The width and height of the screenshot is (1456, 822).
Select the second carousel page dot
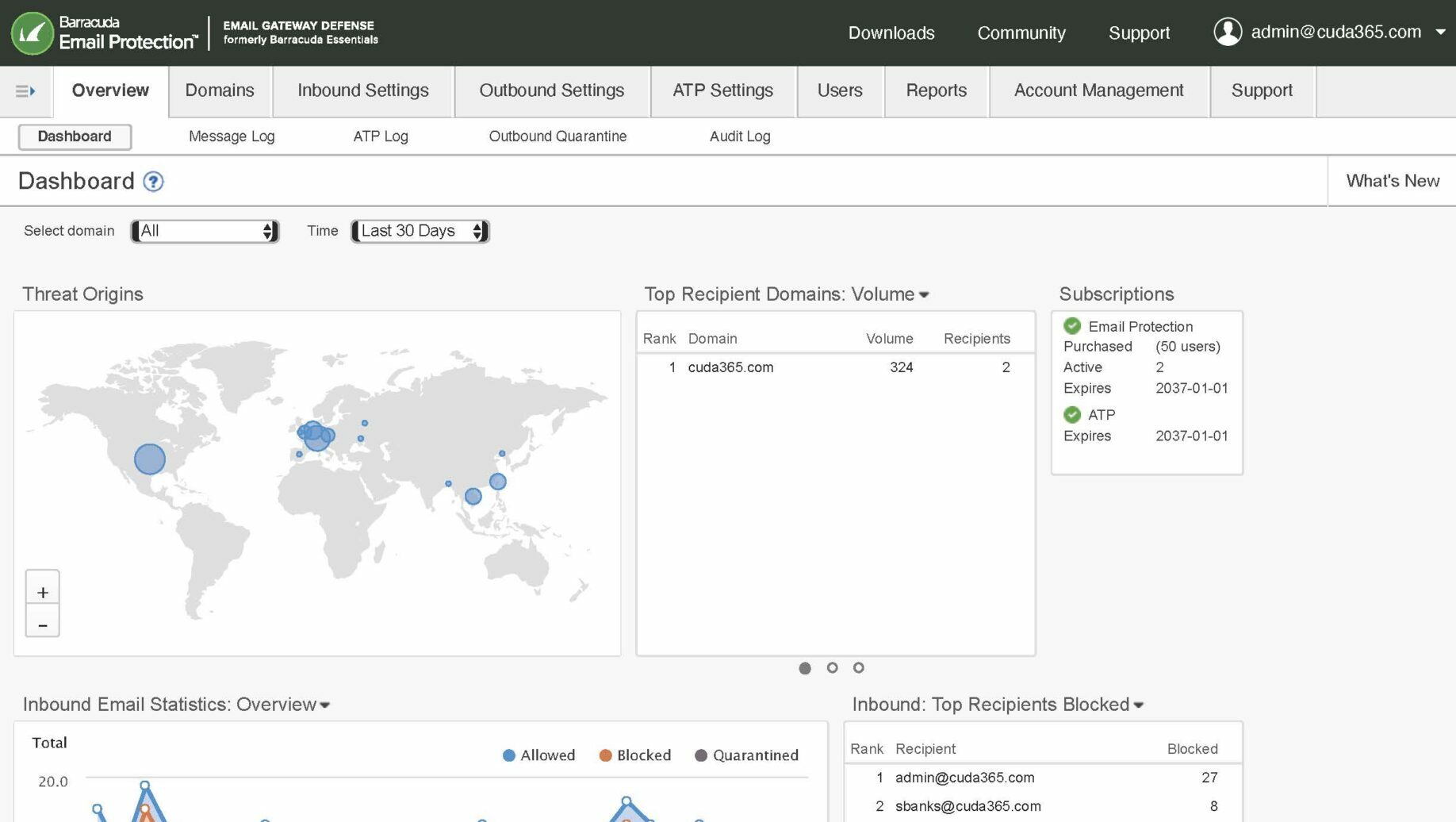(x=832, y=668)
